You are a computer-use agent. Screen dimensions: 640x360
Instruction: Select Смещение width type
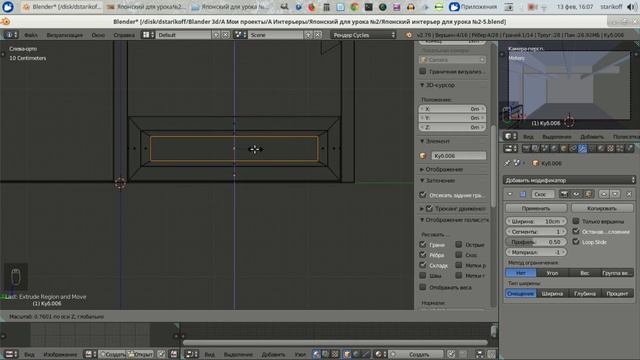[x=521, y=293]
